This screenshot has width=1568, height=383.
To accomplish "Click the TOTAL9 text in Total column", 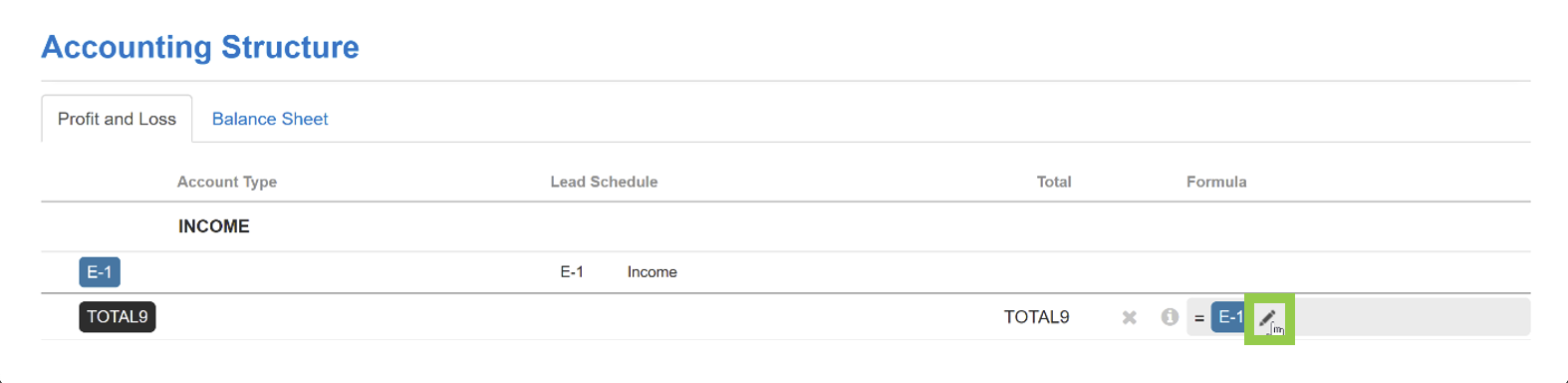I will 1036,317.
